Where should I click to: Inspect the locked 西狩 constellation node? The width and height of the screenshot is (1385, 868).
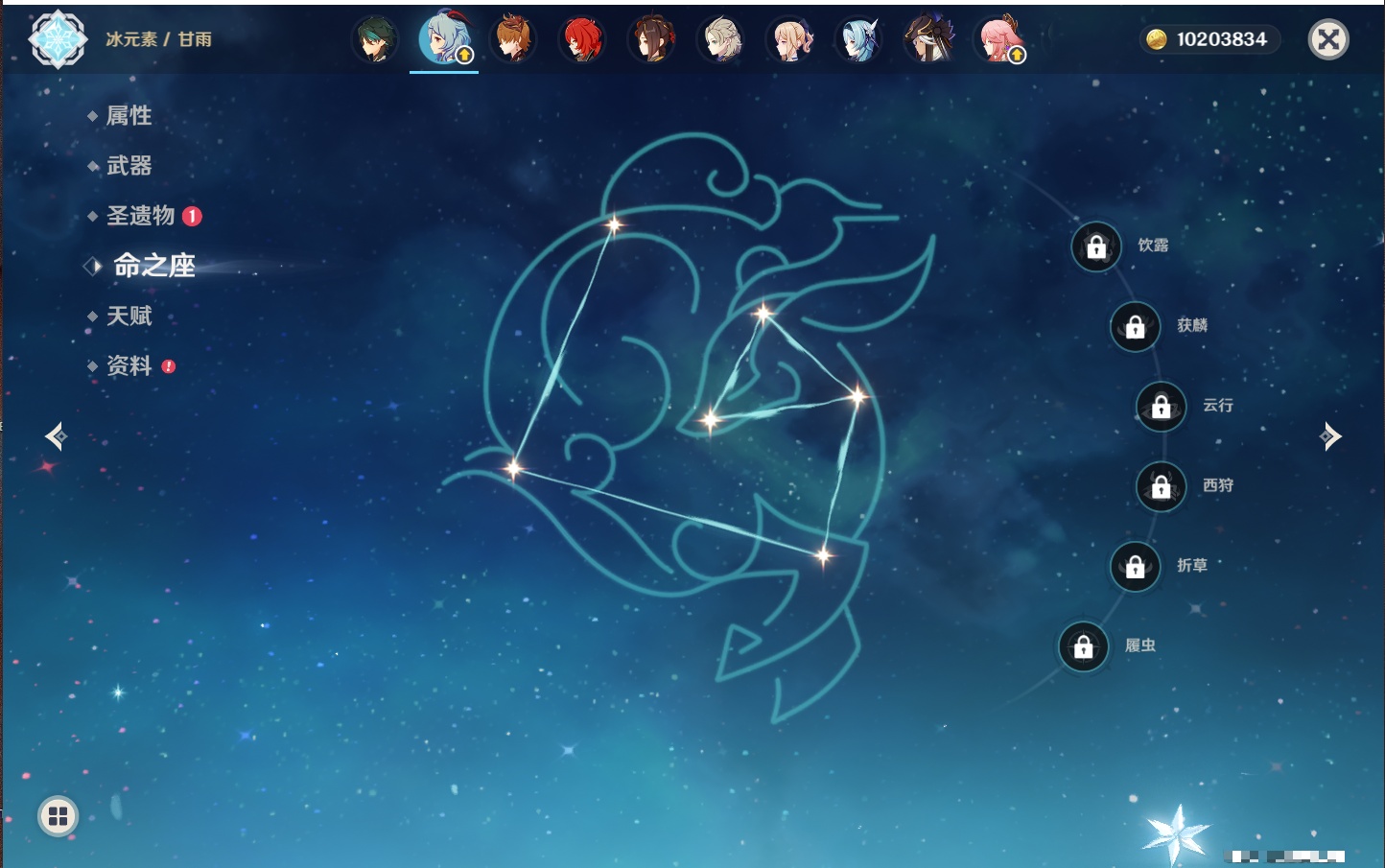1162,487
